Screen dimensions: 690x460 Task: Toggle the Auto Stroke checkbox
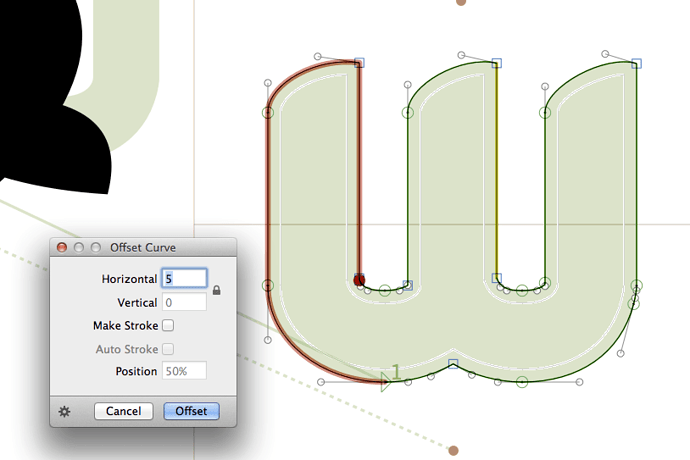[x=168, y=349]
